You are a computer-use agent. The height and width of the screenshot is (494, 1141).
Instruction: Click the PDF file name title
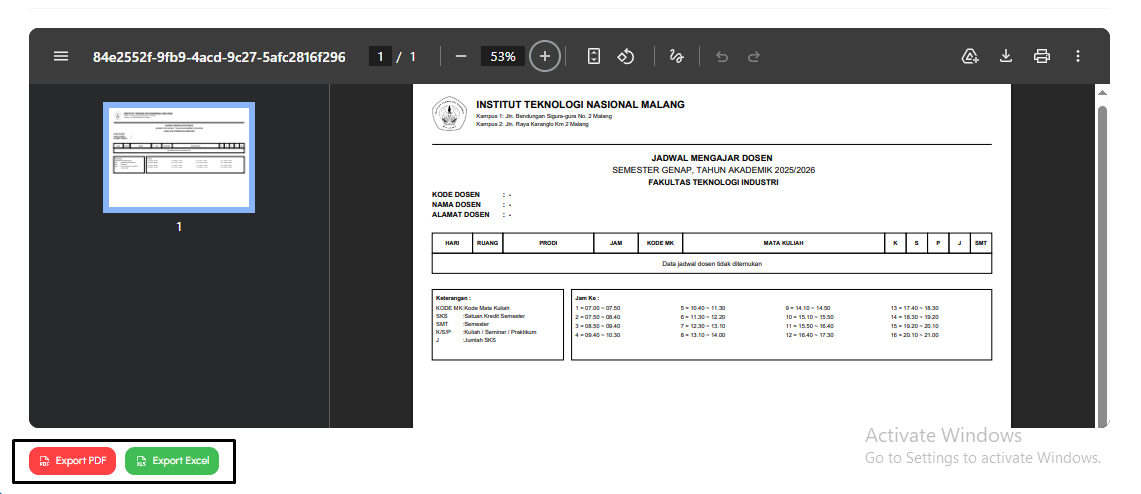219,57
